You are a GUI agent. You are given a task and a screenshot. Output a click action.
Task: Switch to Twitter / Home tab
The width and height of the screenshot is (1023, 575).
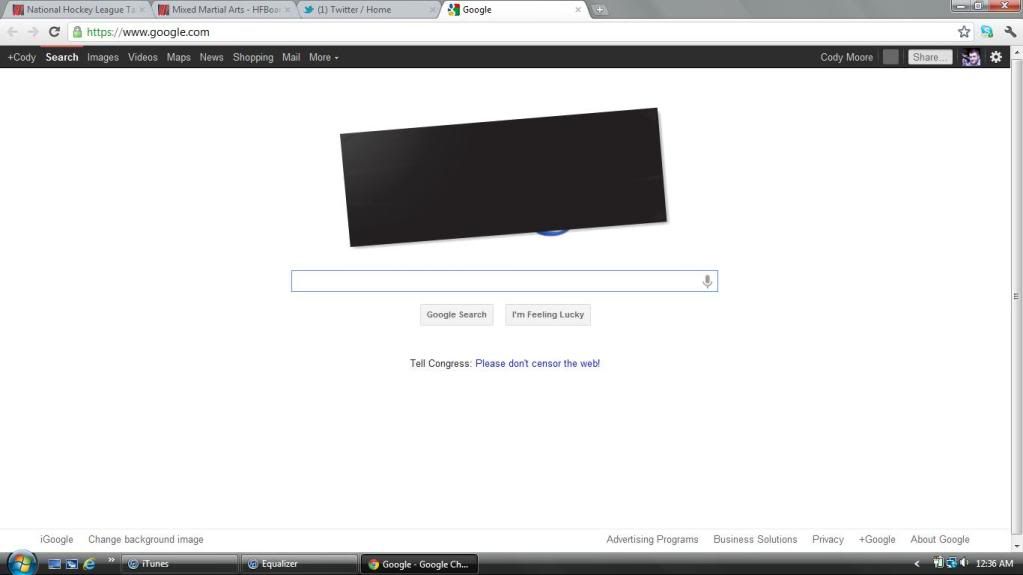pos(369,10)
